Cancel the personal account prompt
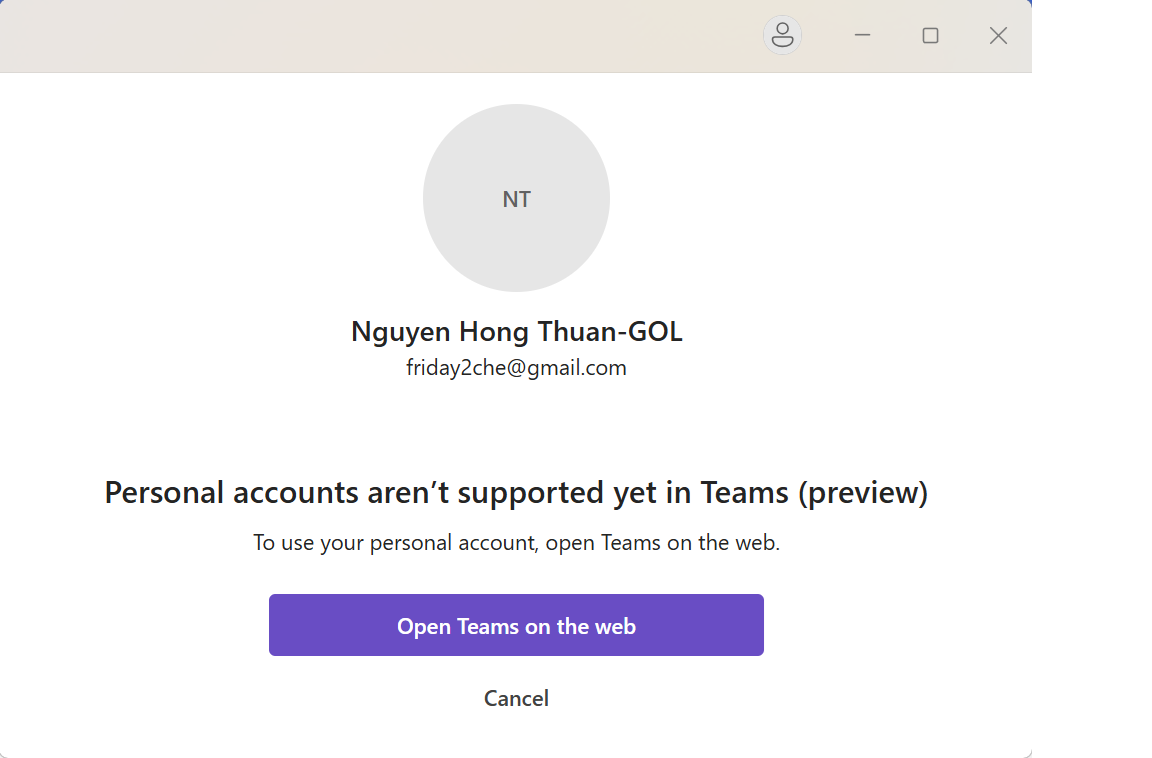The image size is (1152, 758). click(516, 698)
